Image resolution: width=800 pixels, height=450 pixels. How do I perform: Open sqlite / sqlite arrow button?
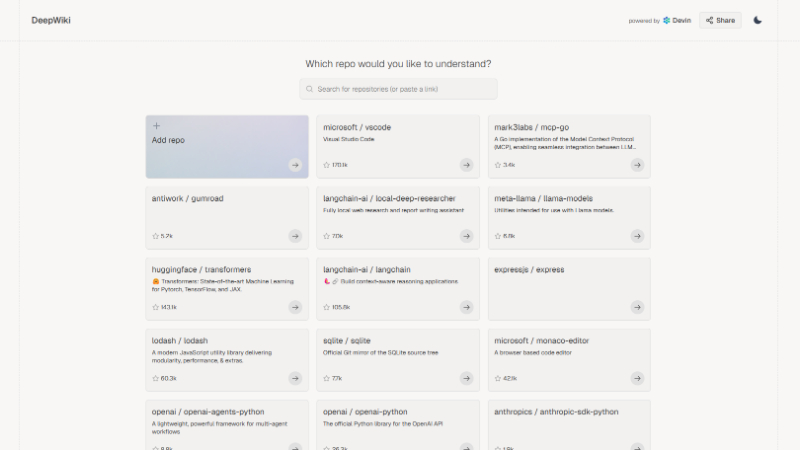(x=466, y=378)
